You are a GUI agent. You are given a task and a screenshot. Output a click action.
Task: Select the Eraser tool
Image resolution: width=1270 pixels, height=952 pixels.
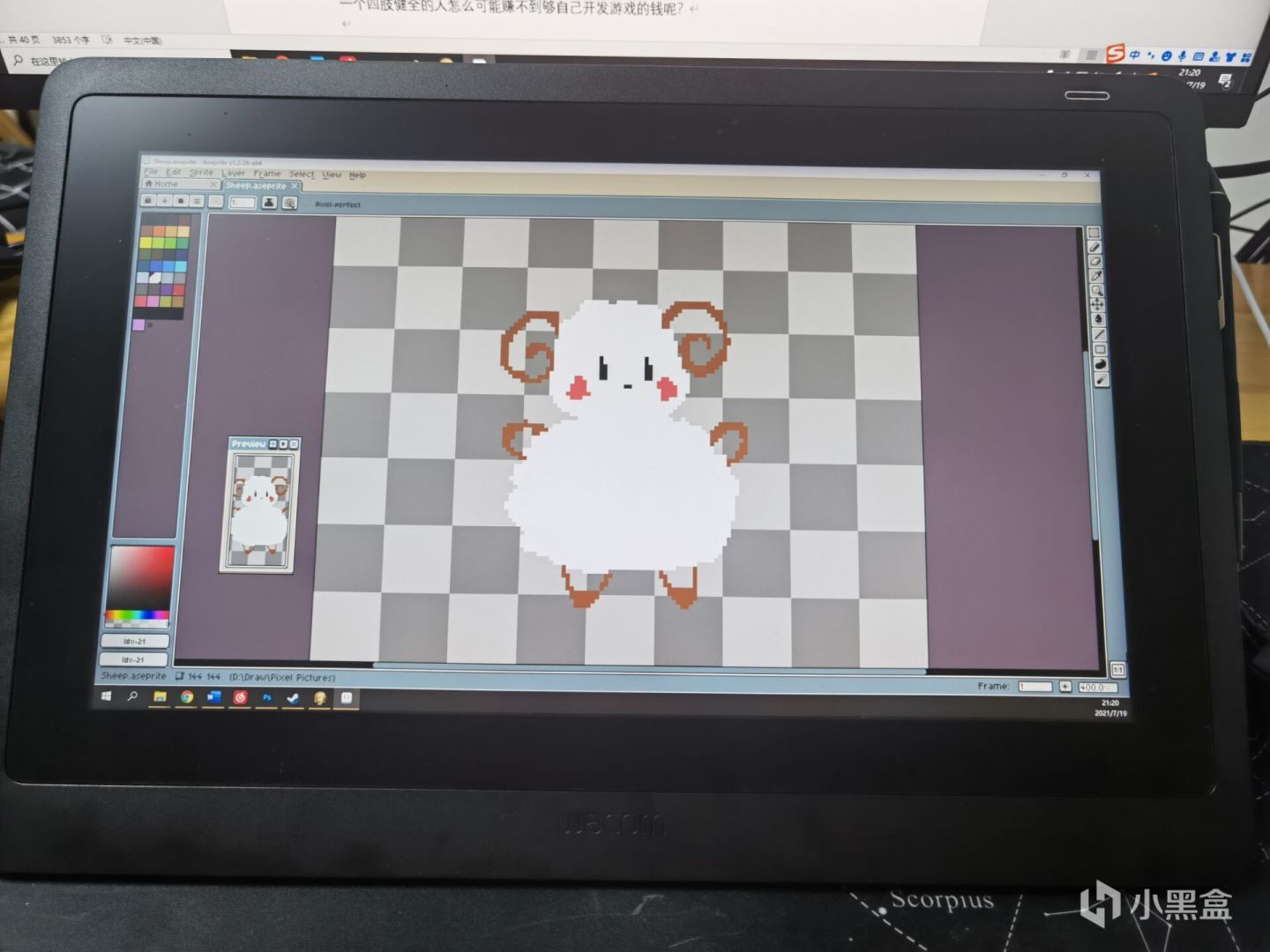(x=1095, y=262)
